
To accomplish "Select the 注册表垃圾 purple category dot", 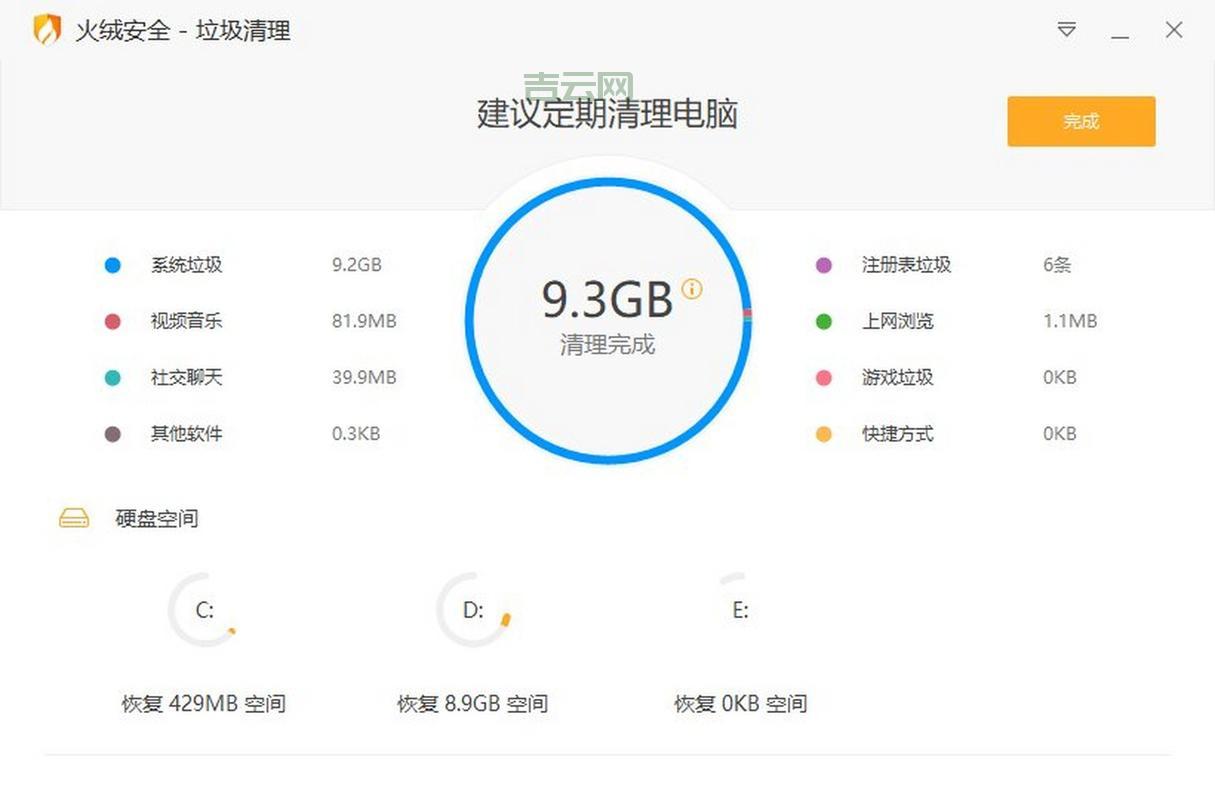I will click(822, 265).
